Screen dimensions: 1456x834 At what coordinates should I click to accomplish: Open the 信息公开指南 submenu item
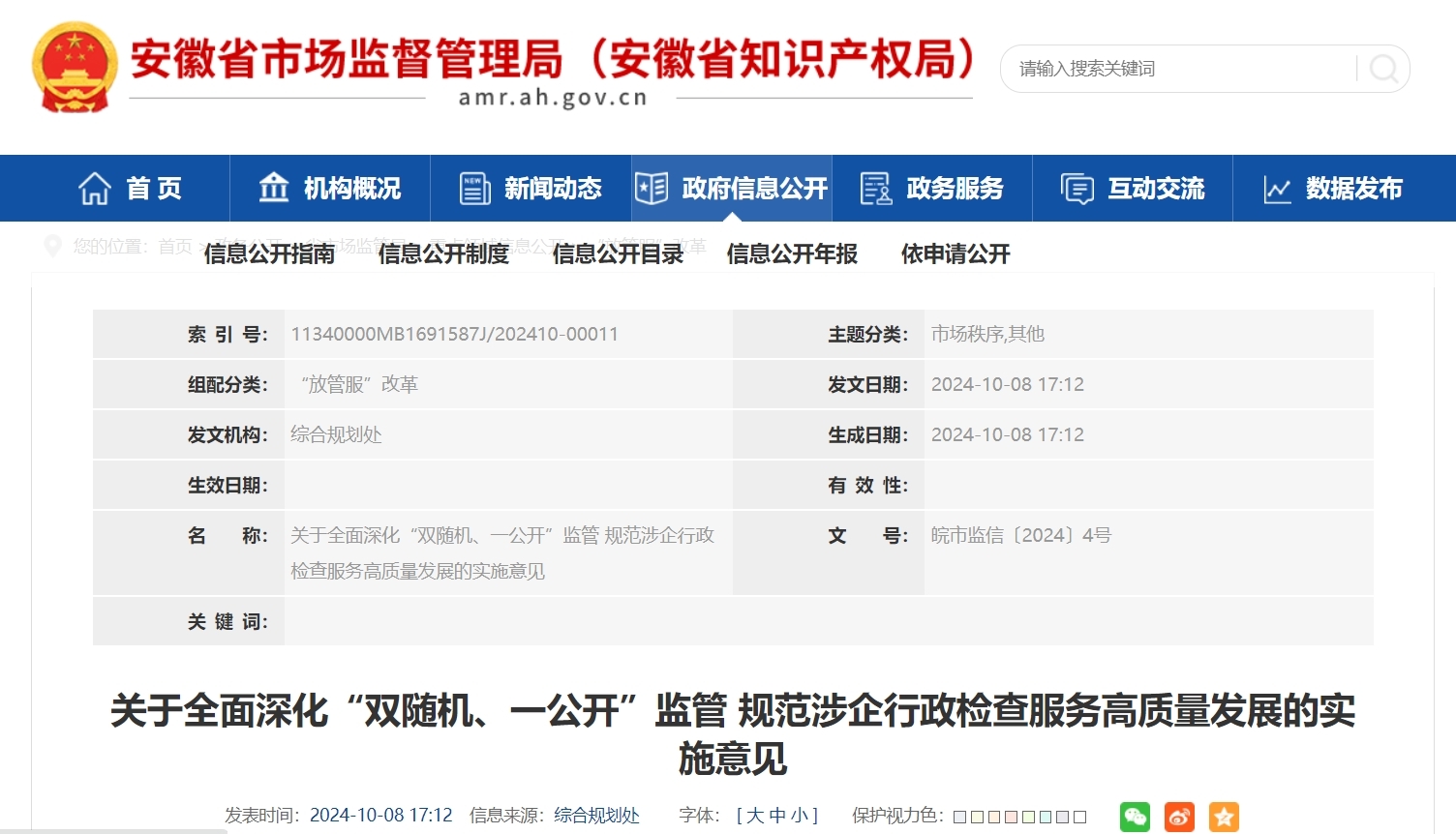tap(269, 253)
